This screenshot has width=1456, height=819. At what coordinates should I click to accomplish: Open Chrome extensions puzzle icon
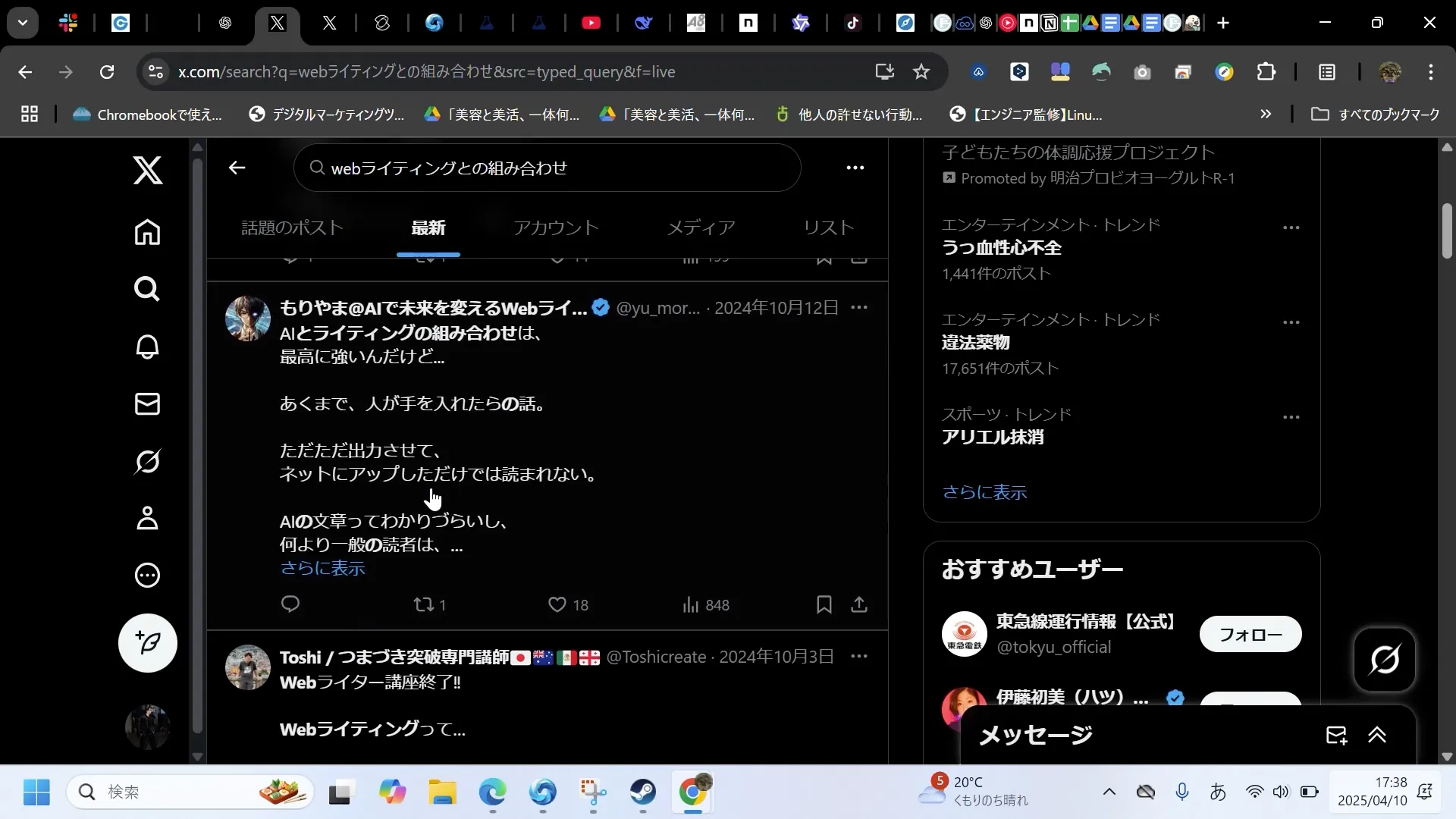[x=1266, y=72]
